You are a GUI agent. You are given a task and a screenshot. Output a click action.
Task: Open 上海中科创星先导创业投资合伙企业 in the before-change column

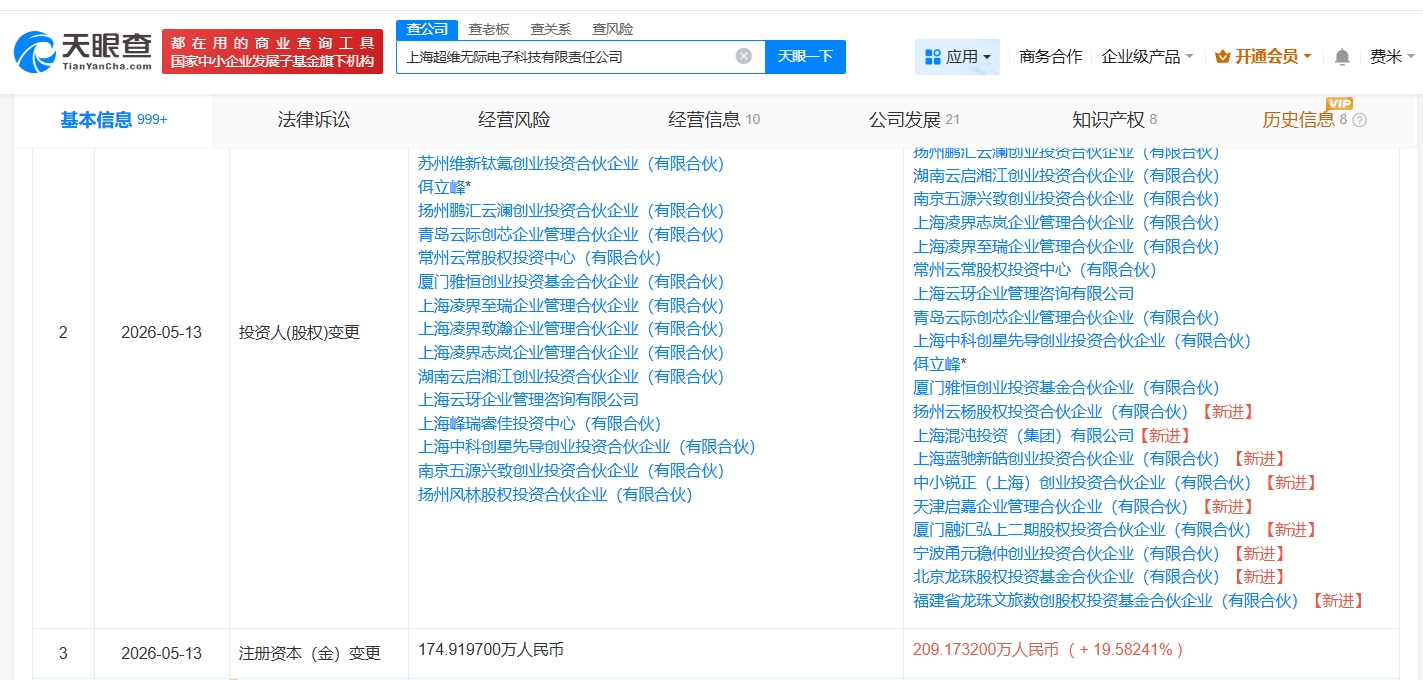(587, 447)
